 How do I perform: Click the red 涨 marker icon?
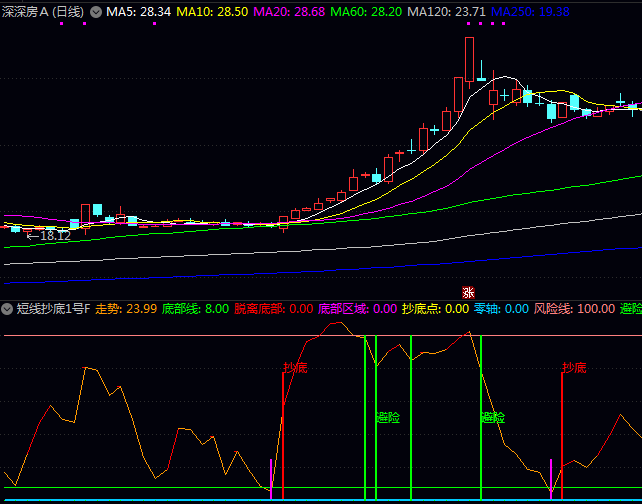467,292
